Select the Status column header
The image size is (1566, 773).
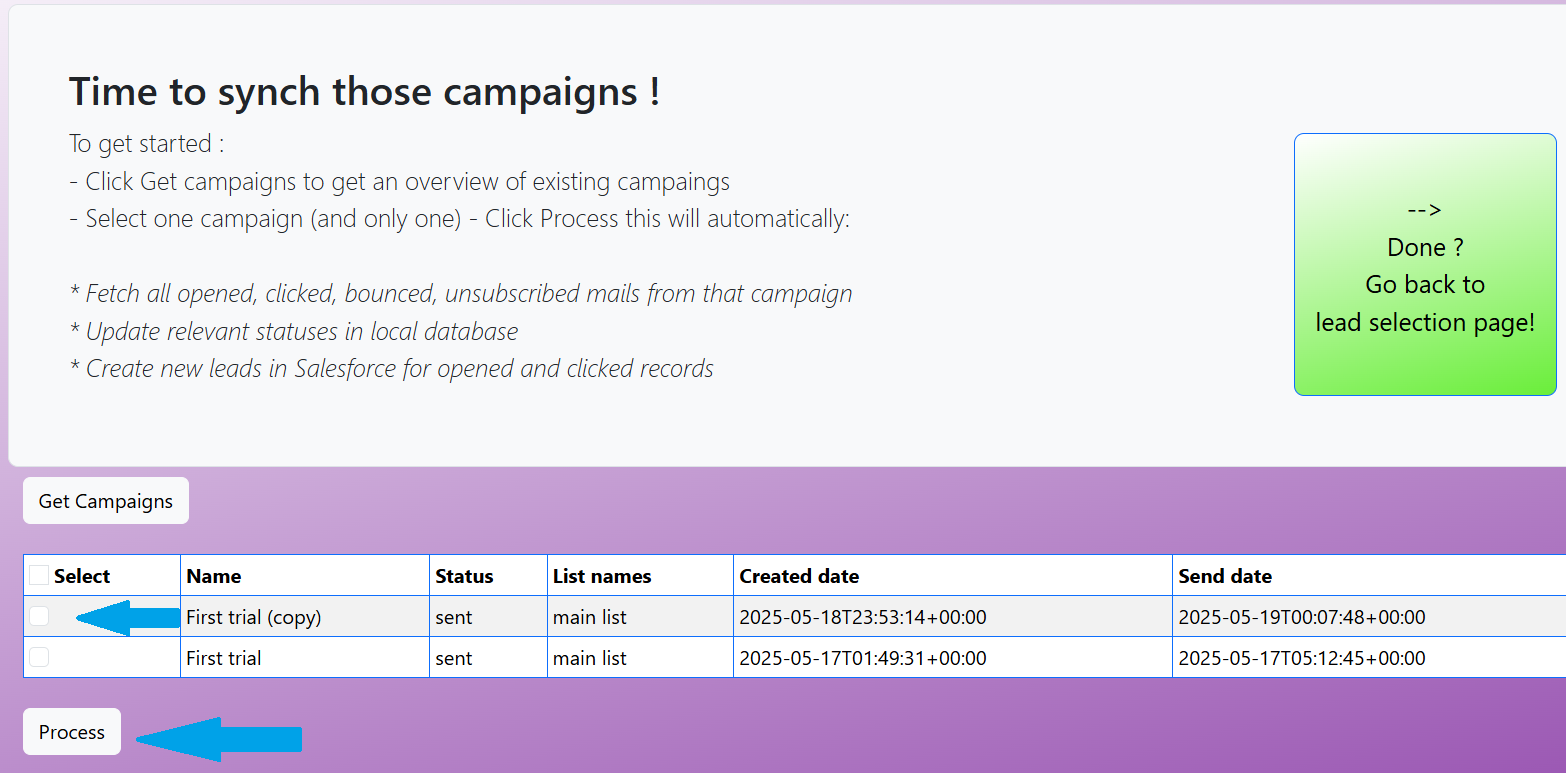pyautogui.click(x=464, y=576)
